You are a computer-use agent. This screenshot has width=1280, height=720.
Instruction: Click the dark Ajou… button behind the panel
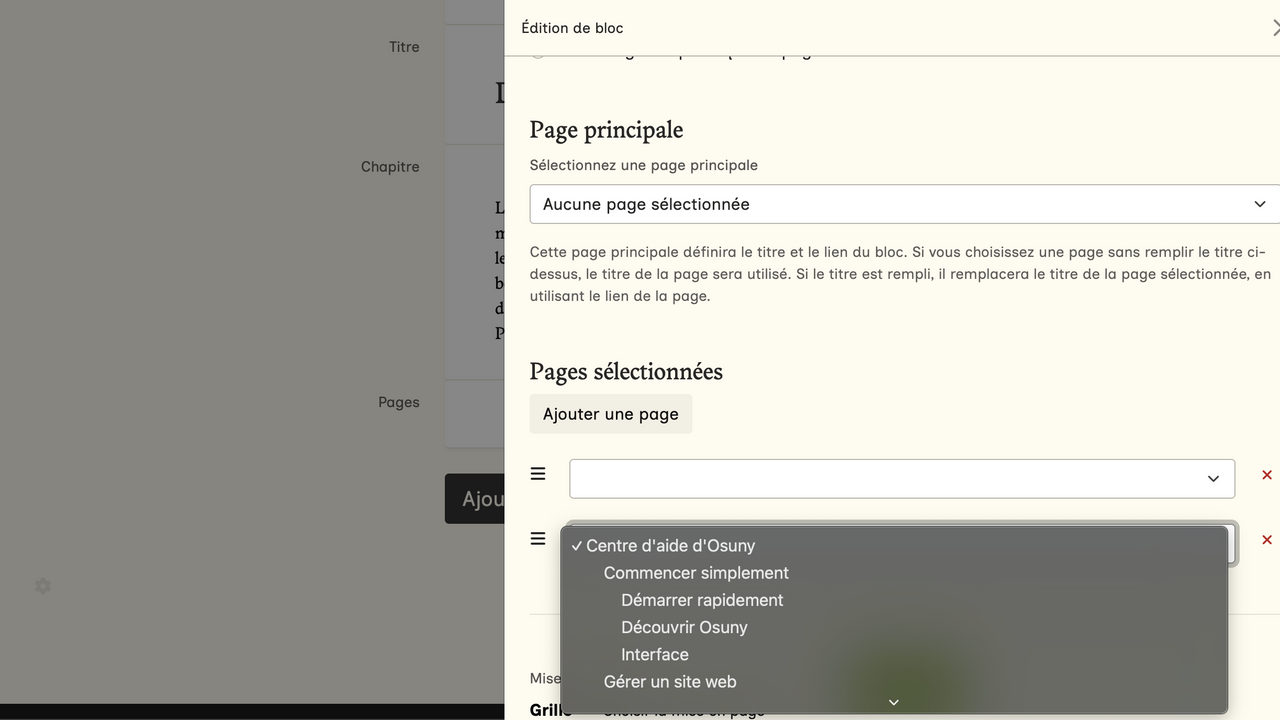(474, 499)
